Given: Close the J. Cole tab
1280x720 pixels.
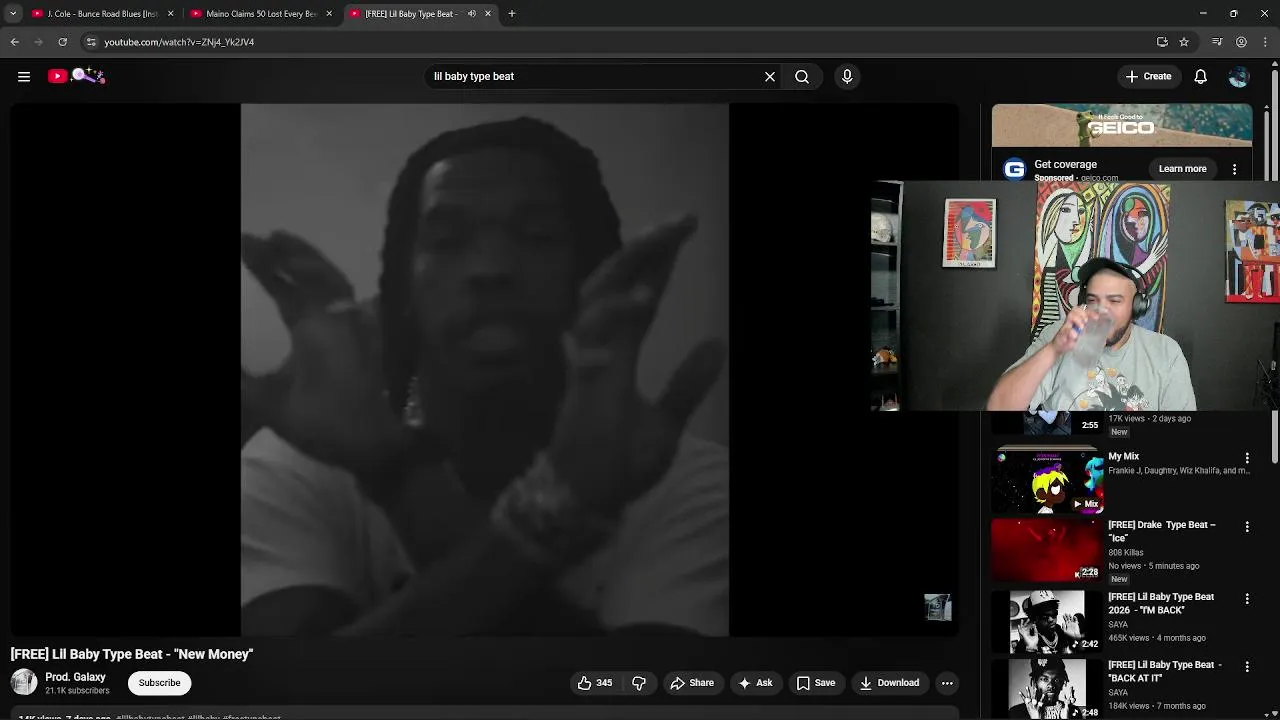Looking at the screenshot, I should (170, 14).
